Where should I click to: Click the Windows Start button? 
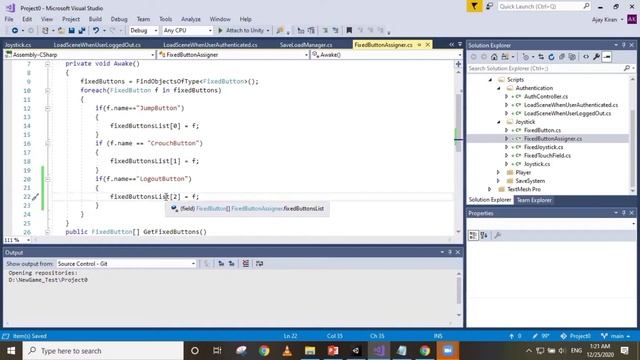(11, 351)
